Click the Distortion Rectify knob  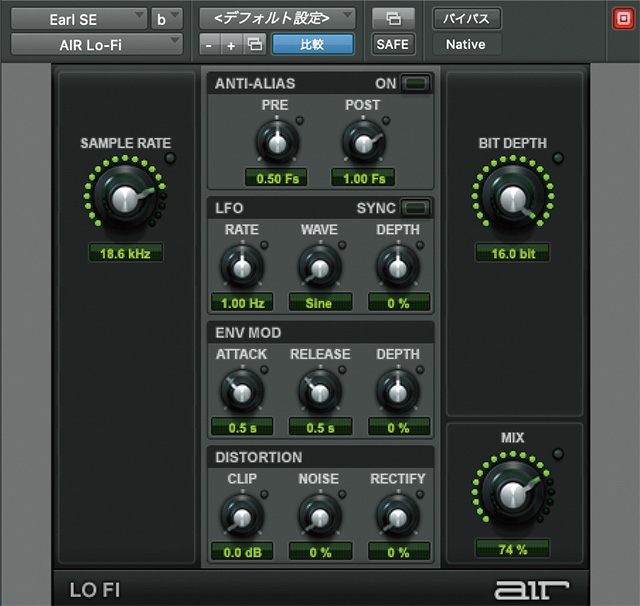398,517
